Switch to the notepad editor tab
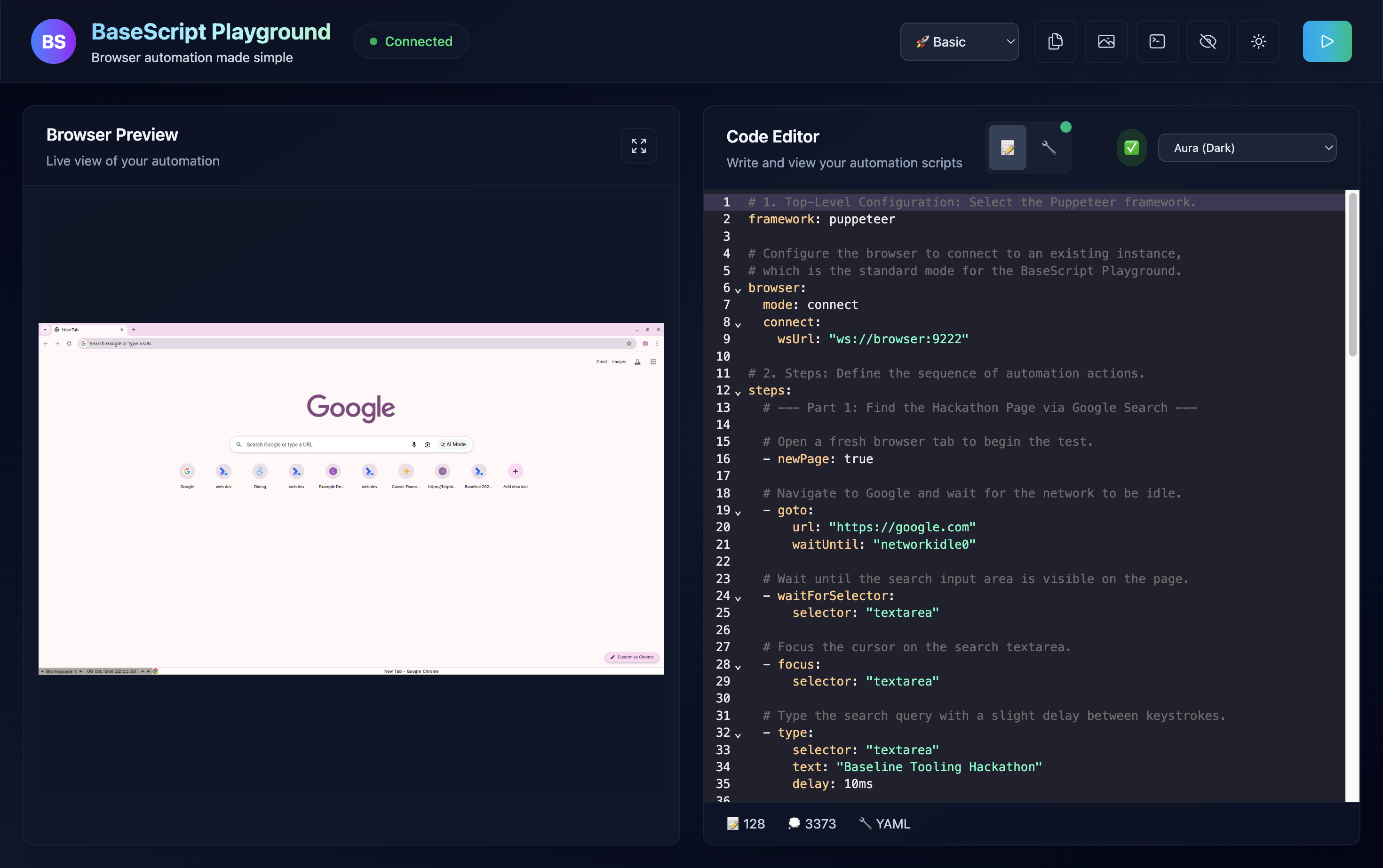This screenshot has width=1383, height=868. (1007, 148)
